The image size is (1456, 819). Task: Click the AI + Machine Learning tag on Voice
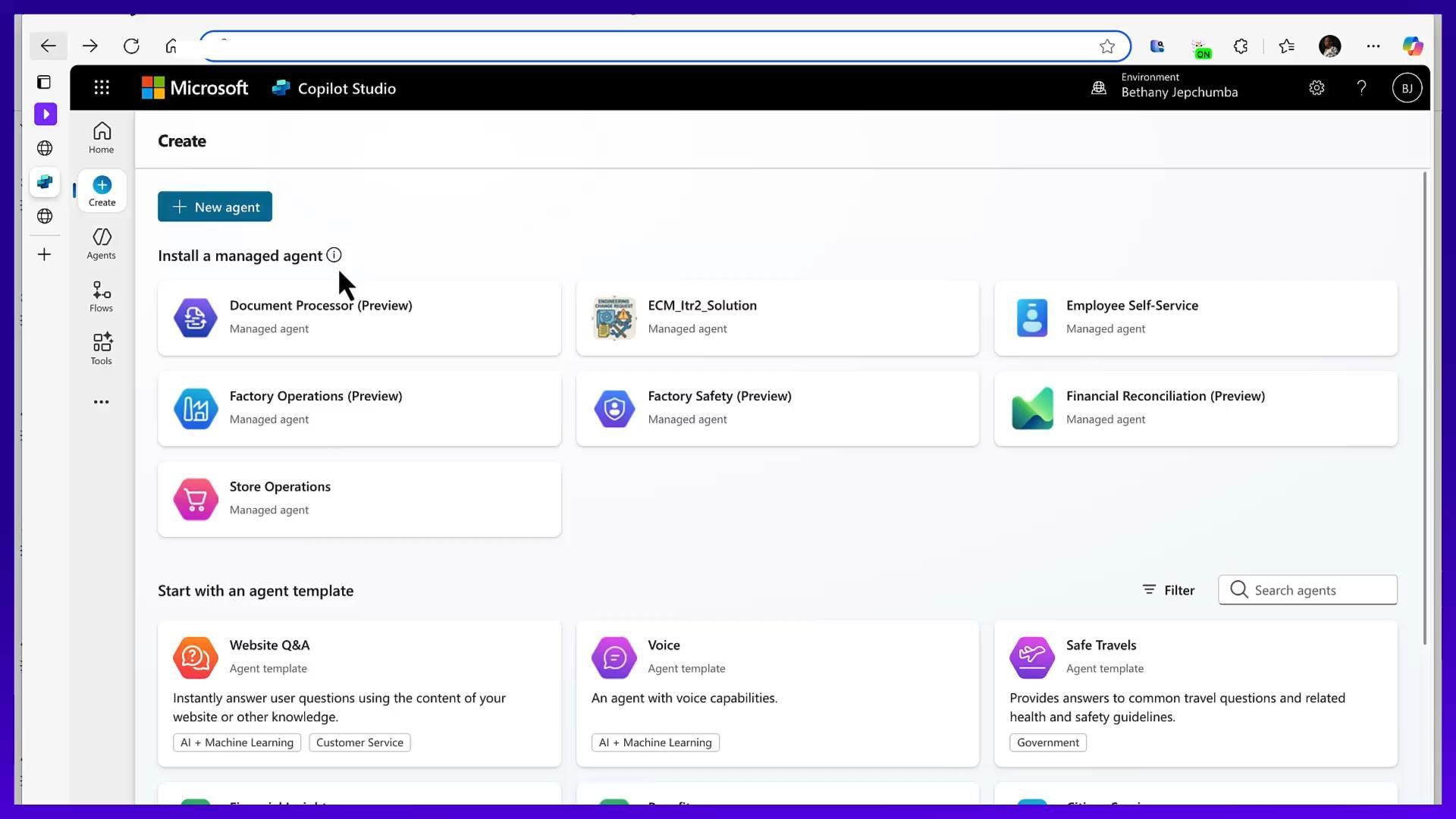pyautogui.click(x=655, y=742)
